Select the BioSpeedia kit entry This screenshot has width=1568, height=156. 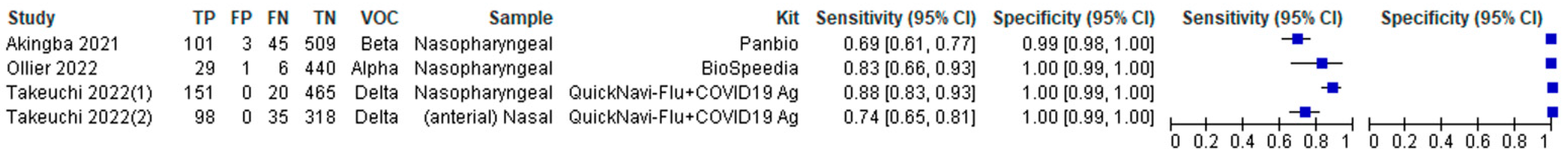point(749,68)
